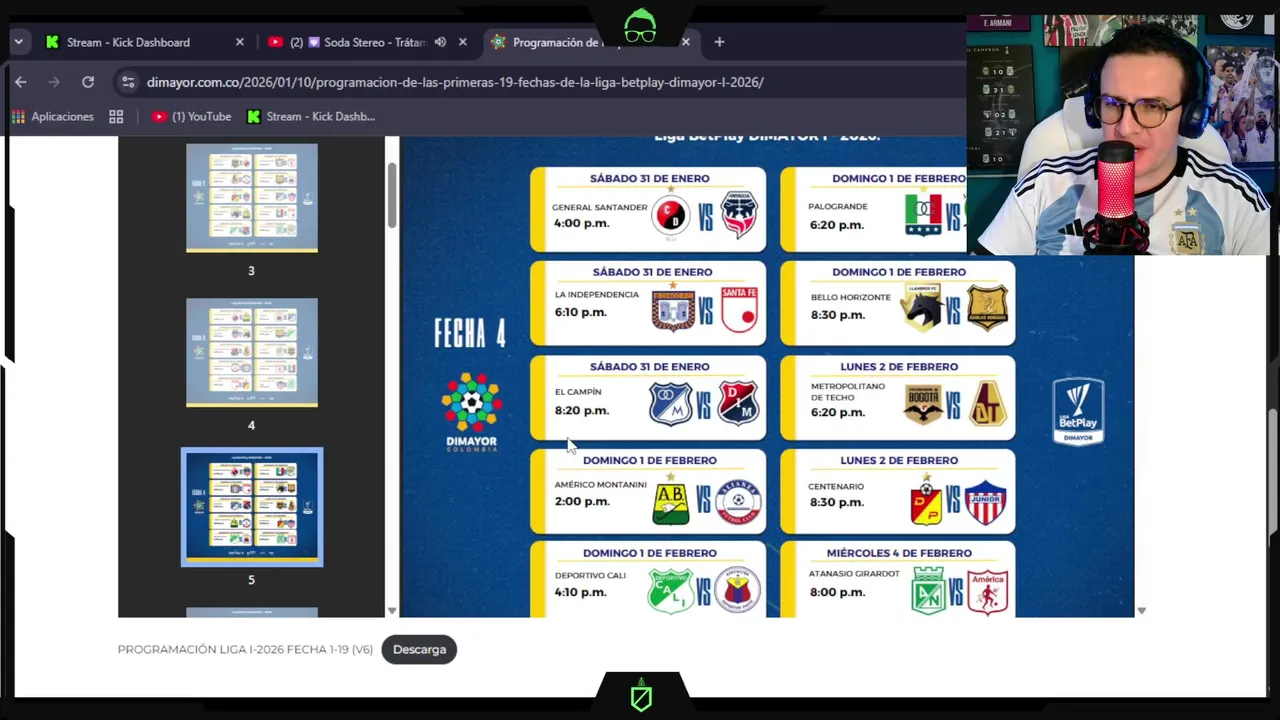The width and height of the screenshot is (1280, 720).
Task: Click the document scroll-down arrow
Action: pos(1141,611)
